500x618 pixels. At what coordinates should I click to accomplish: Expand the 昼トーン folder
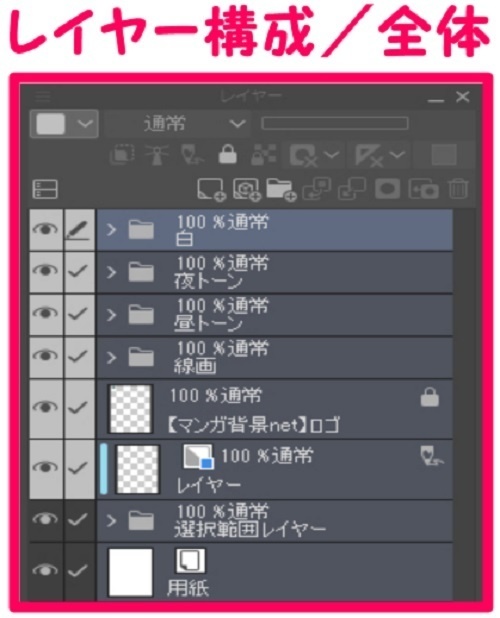(112, 315)
